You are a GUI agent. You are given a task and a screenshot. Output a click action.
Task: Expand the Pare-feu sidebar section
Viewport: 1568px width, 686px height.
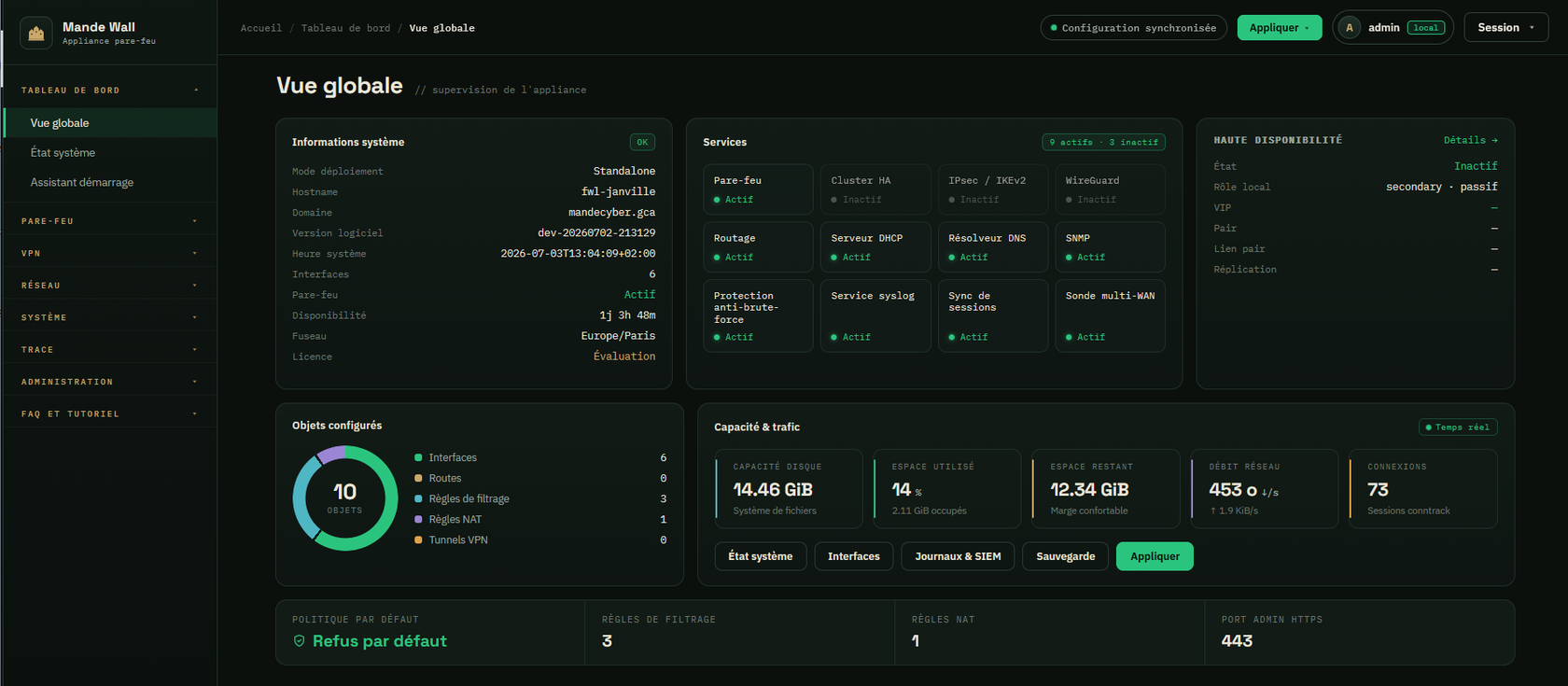click(x=109, y=221)
